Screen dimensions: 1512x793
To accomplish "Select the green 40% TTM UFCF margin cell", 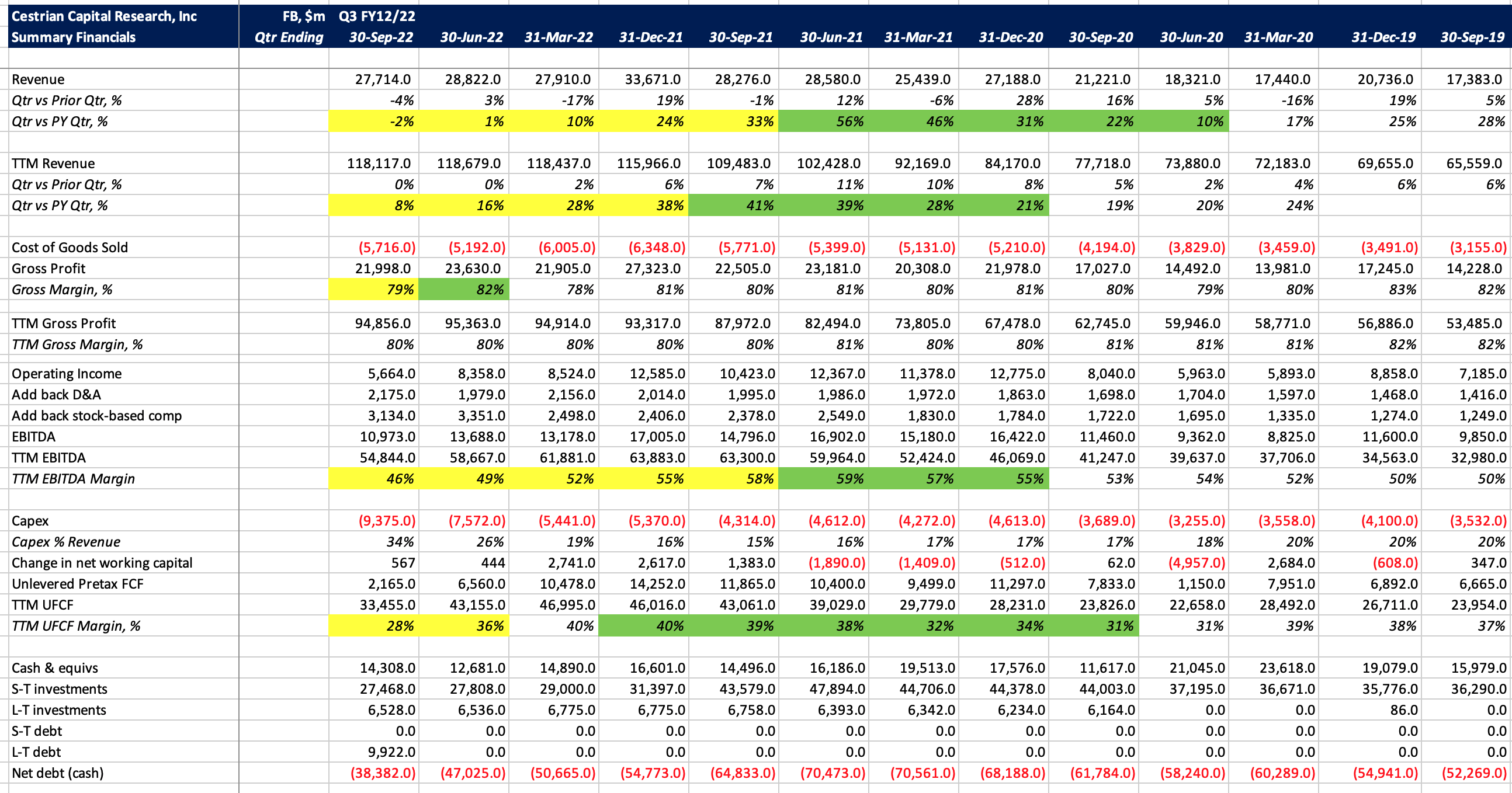I will [669, 627].
